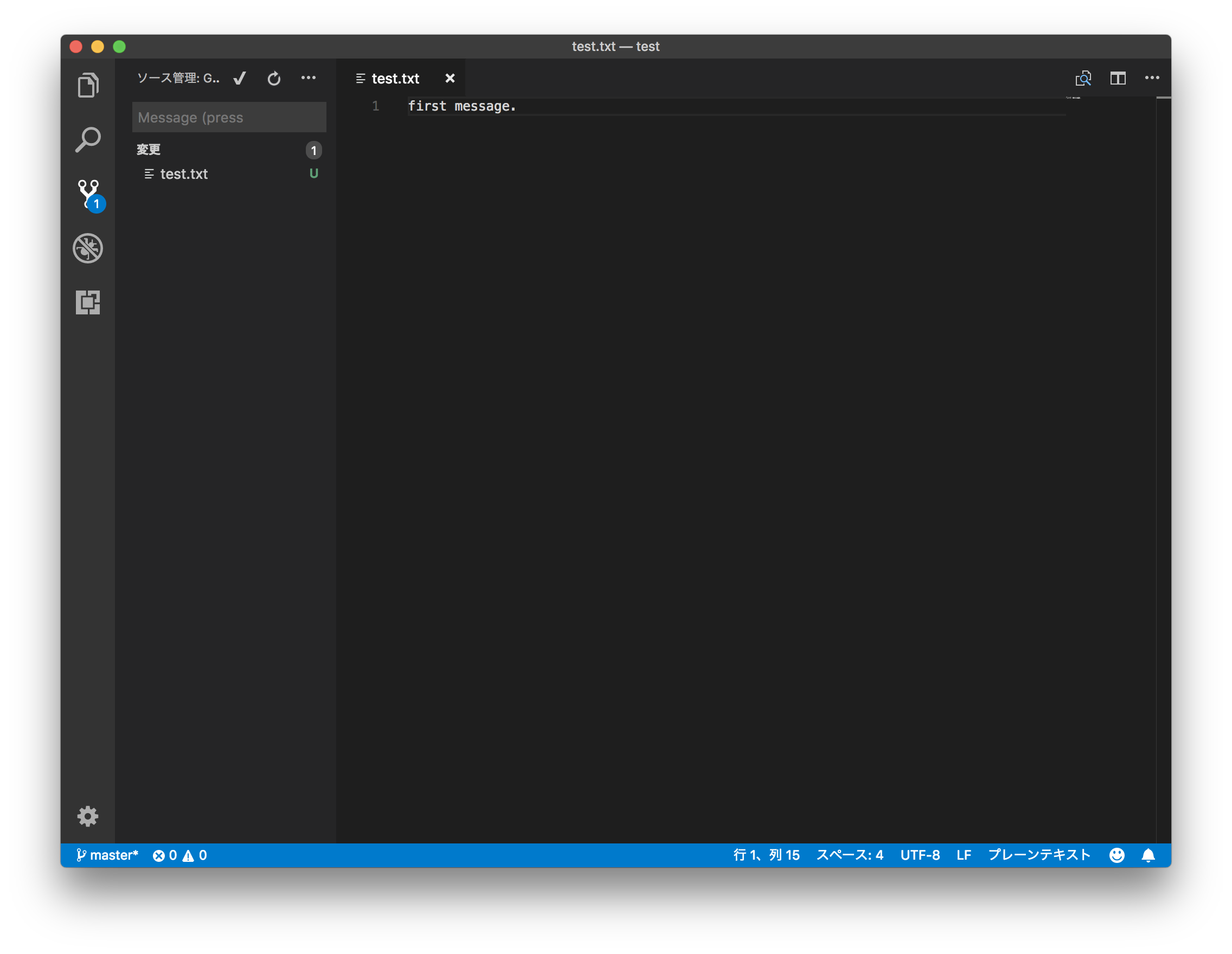Screen dimensions: 1232x954
Task: Click the Open Changes icon in editor toolbar
Action: tap(1083, 78)
